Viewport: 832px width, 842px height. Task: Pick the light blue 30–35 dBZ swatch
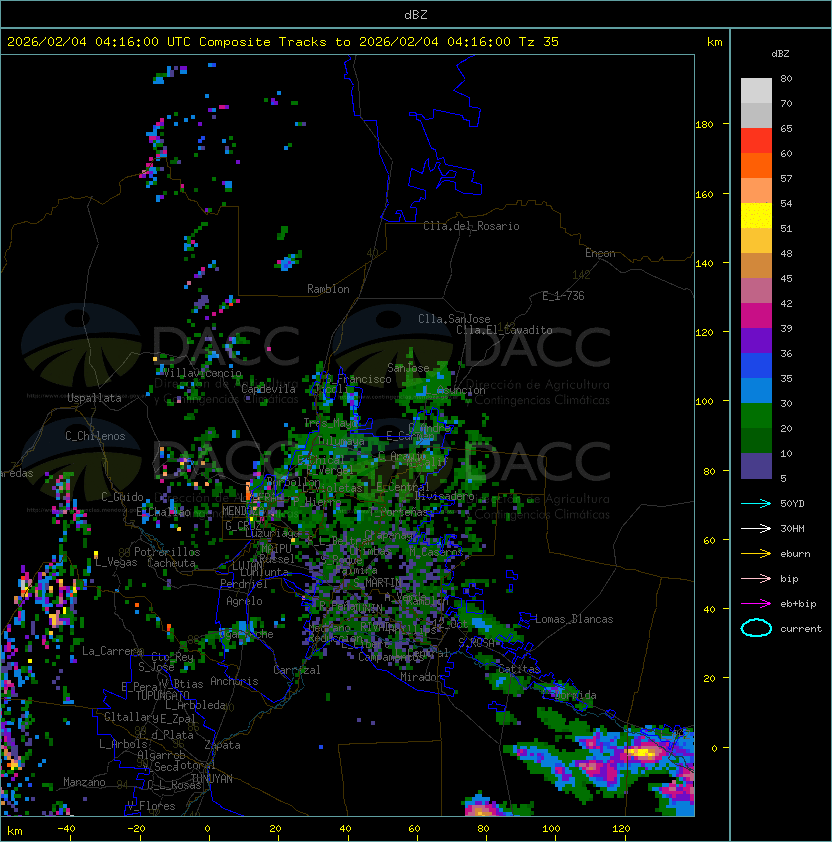point(756,390)
